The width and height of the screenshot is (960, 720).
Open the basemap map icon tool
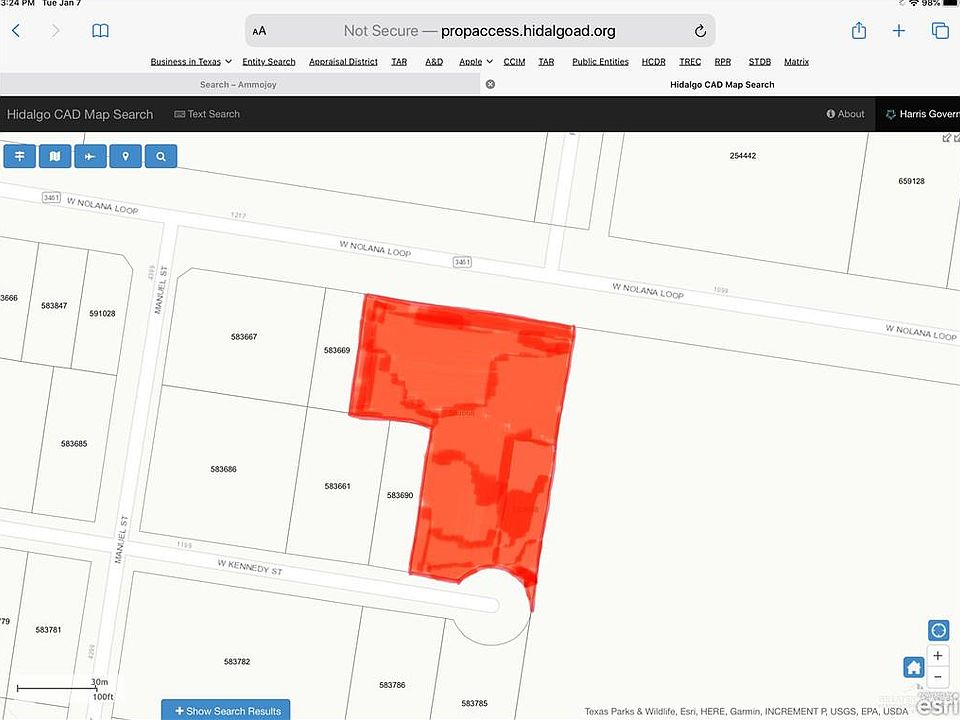pos(54,156)
